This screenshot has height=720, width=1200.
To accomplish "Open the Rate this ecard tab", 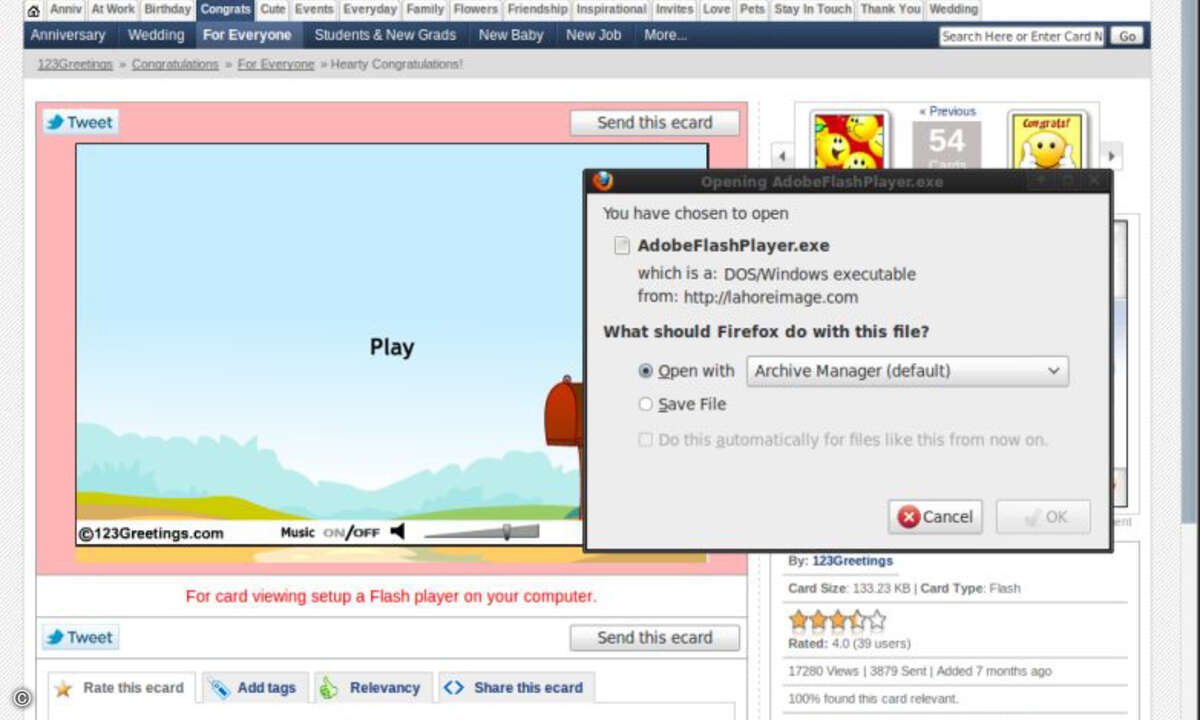I will click(121, 688).
